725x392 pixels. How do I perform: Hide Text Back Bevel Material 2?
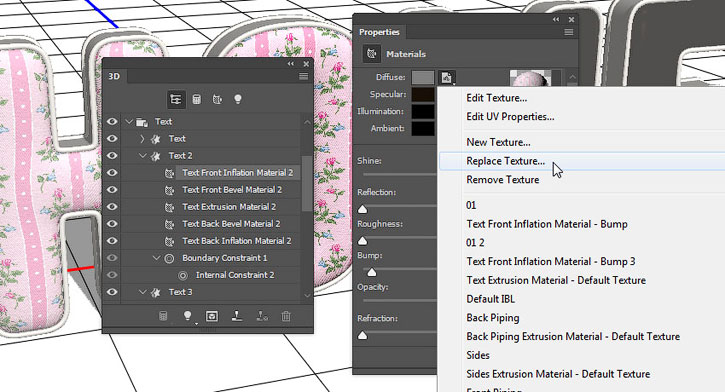(x=112, y=224)
